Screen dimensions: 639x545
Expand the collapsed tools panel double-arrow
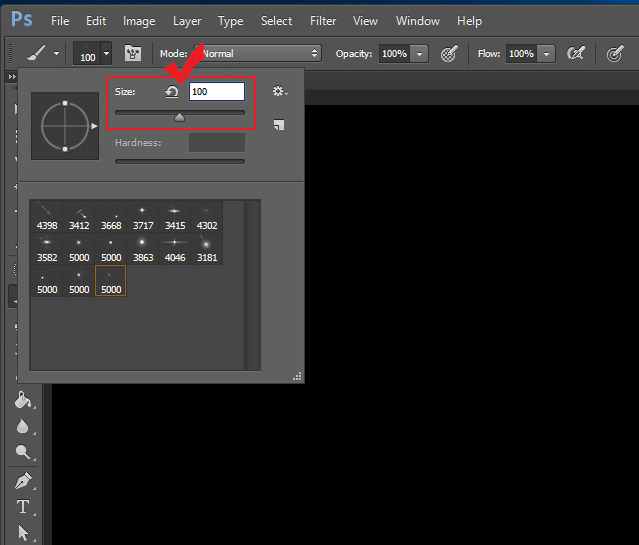12,76
